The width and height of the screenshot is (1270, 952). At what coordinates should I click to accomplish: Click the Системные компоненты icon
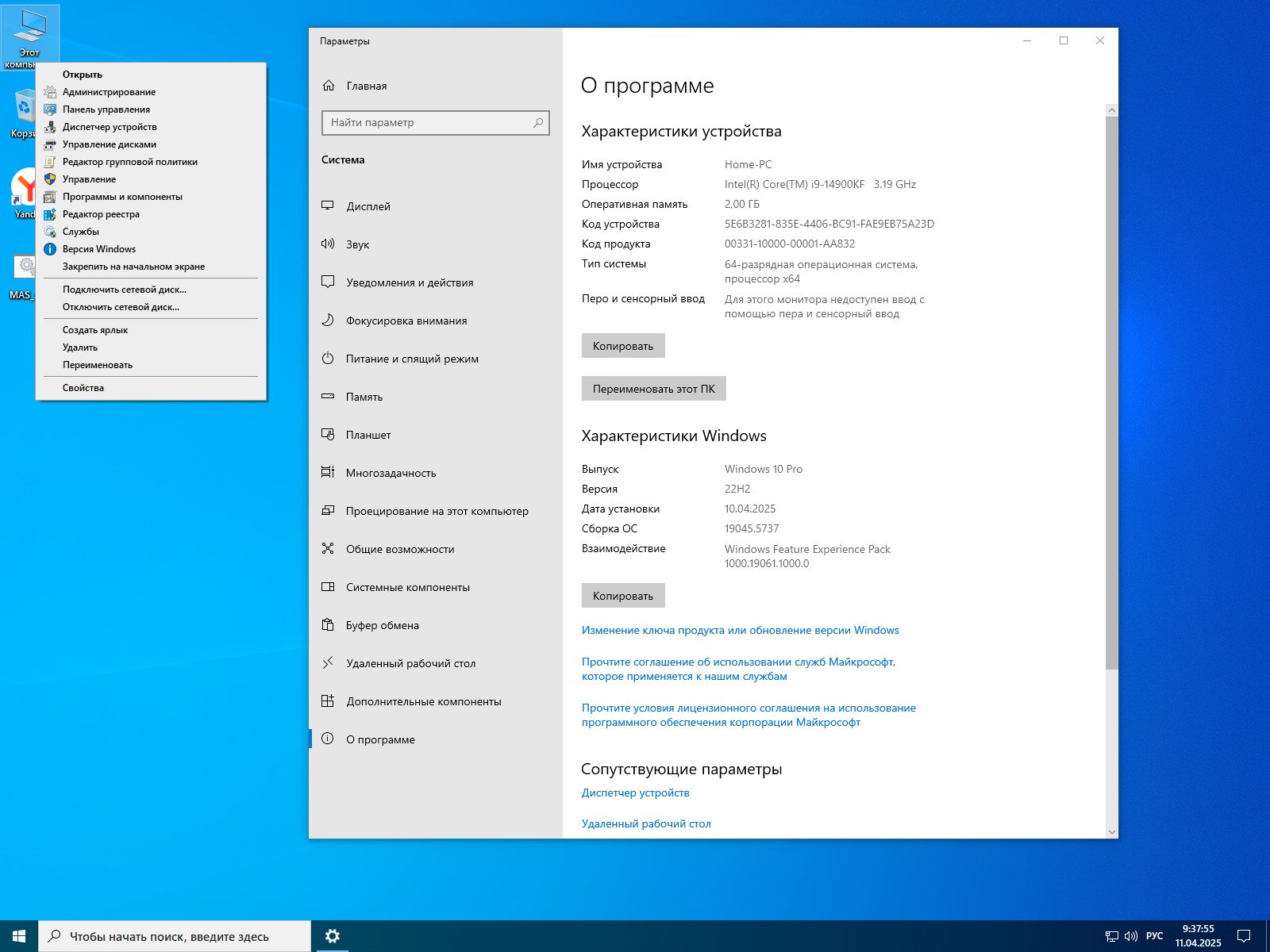[328, 586]
